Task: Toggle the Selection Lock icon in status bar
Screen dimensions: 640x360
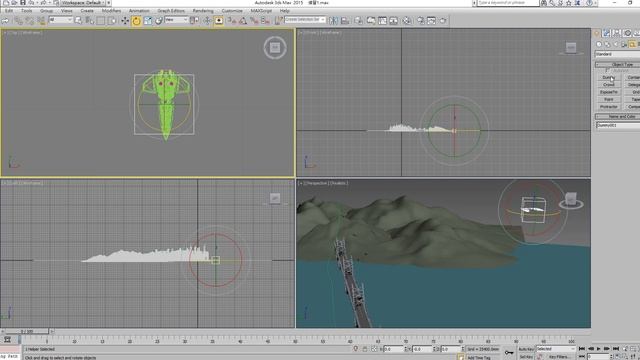Action: pyautogui.click(x=364, y=349)
